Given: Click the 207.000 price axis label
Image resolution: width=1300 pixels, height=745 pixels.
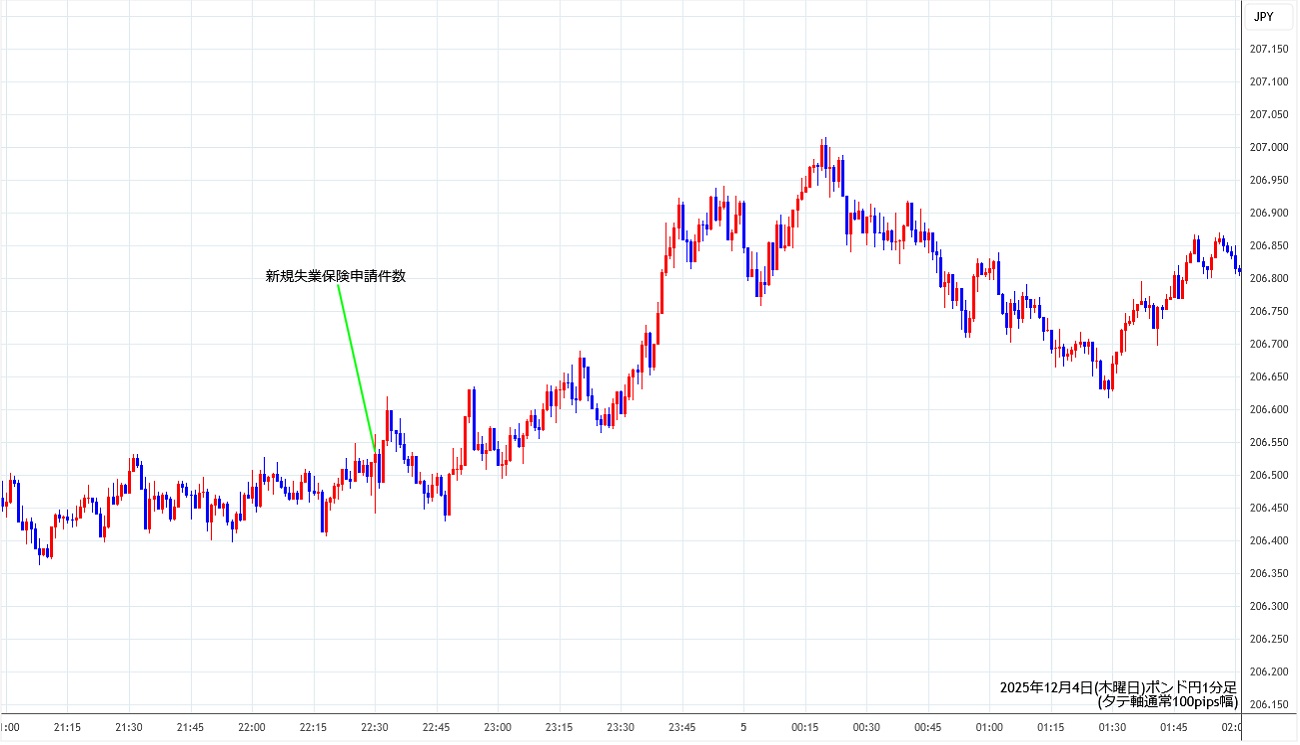Looking at the screenshot, I should click(1268, 147).
